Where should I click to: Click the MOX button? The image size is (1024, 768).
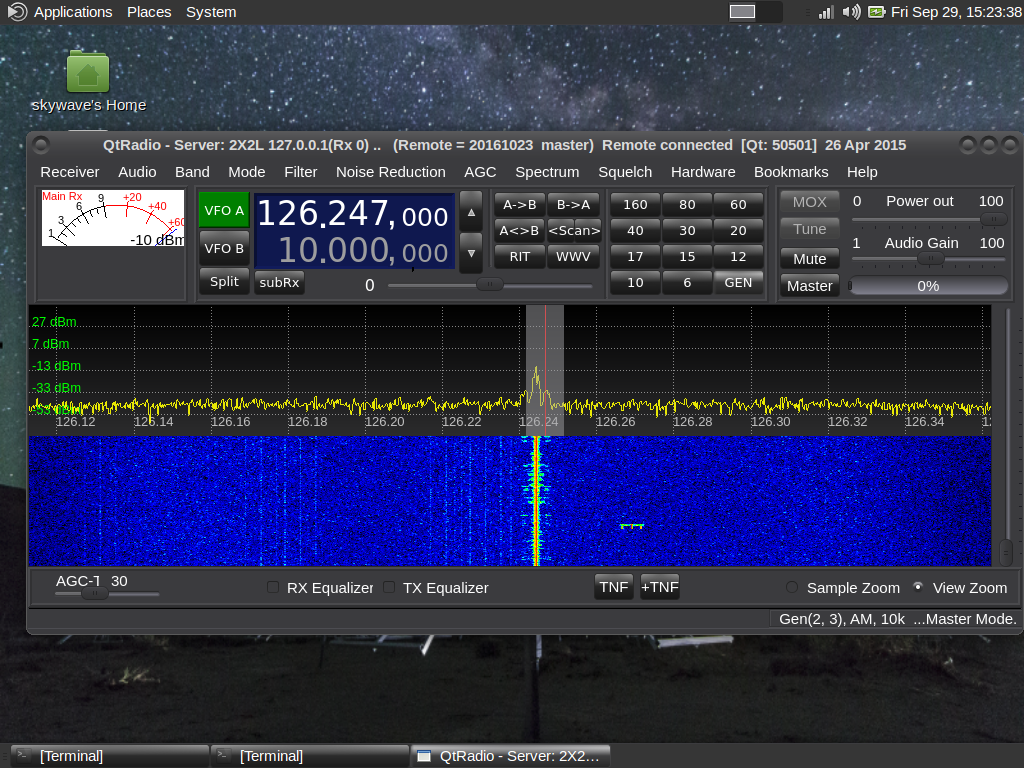click(809, 202)
